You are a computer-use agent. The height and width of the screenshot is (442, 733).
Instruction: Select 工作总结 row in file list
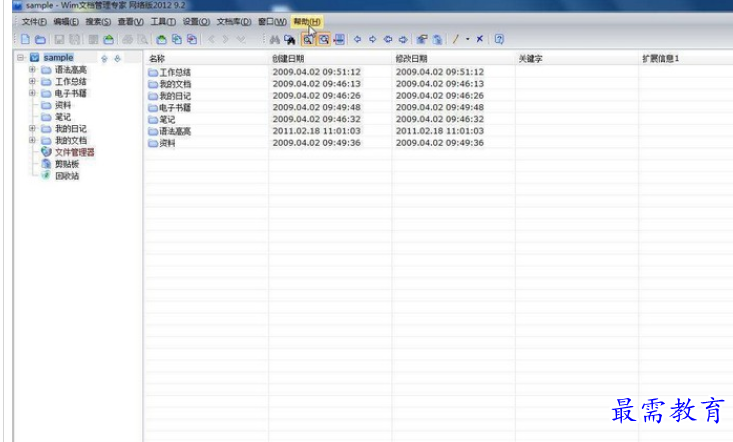tap(175, 72)
